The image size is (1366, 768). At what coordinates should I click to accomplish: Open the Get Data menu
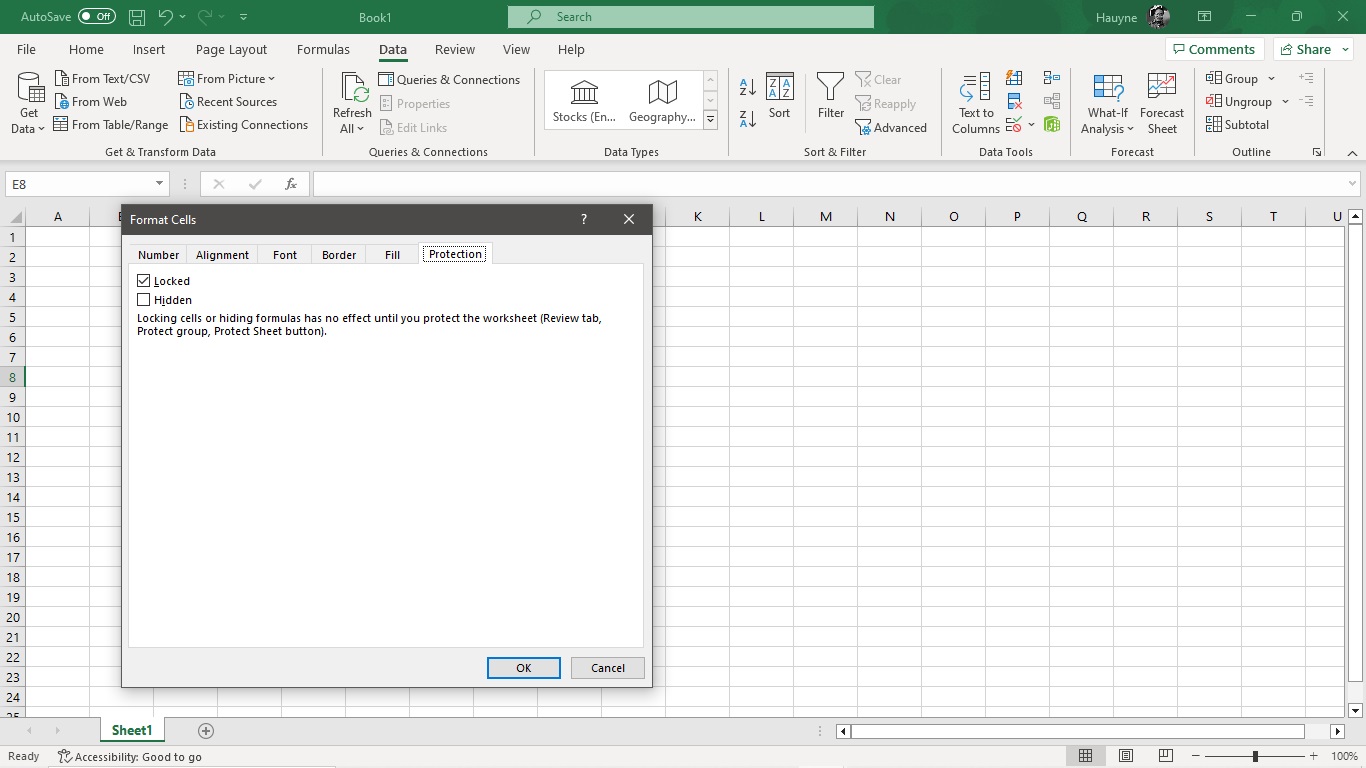[29, 103]
